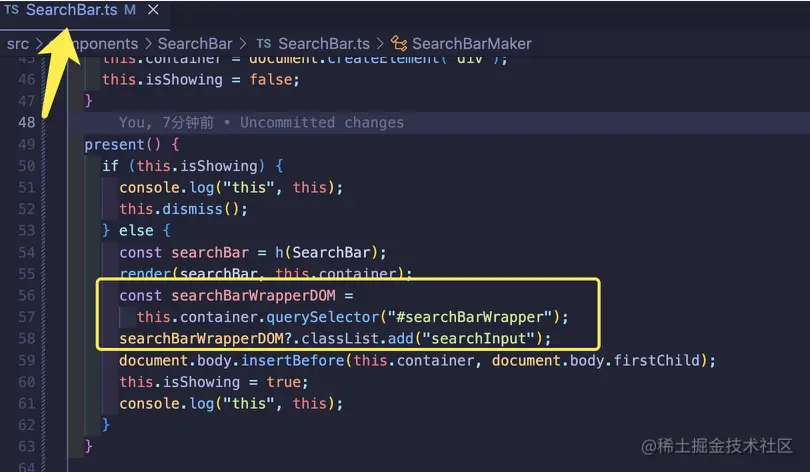Click the present() method name
810x472 pixels.
[x=114, y=144]
